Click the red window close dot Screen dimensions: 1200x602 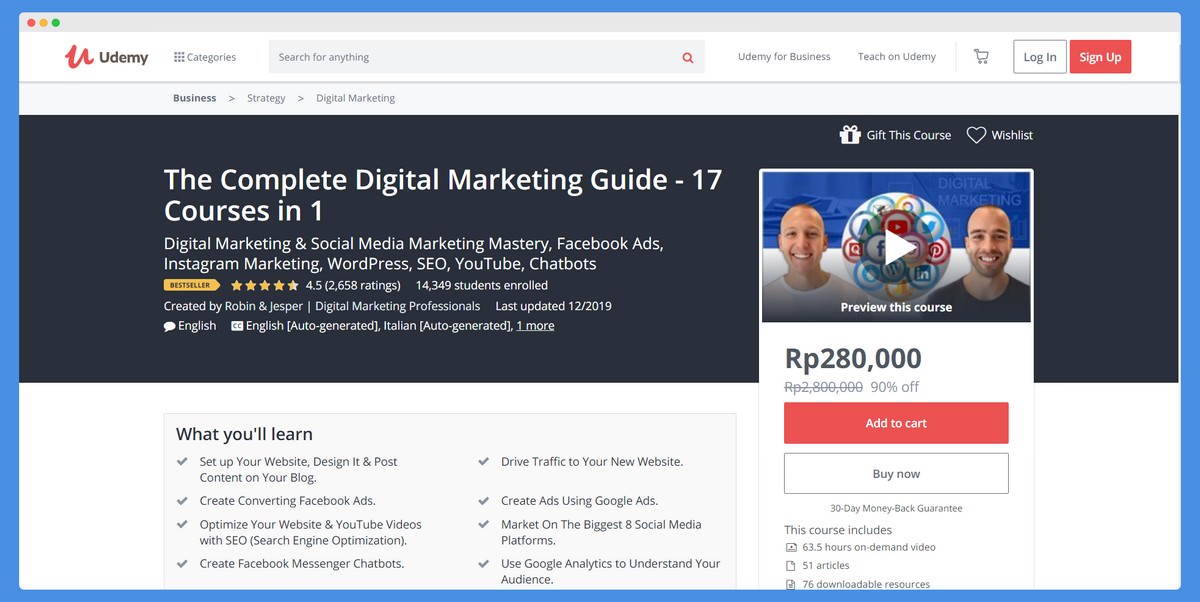point(31,23)
